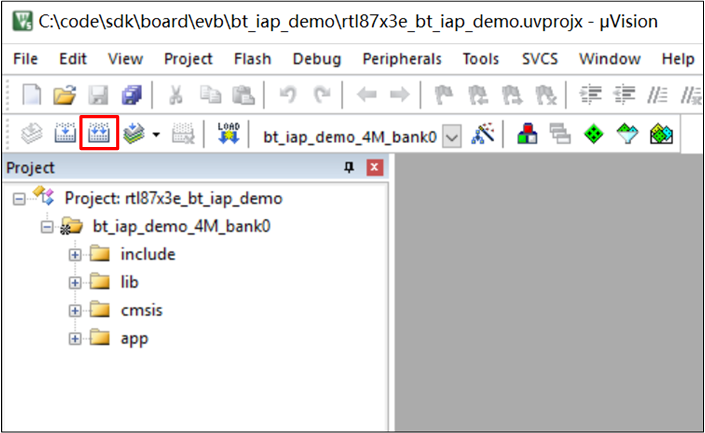Translate the current file
The width and height of the screenshot is (705, 433).
point(32,134)
